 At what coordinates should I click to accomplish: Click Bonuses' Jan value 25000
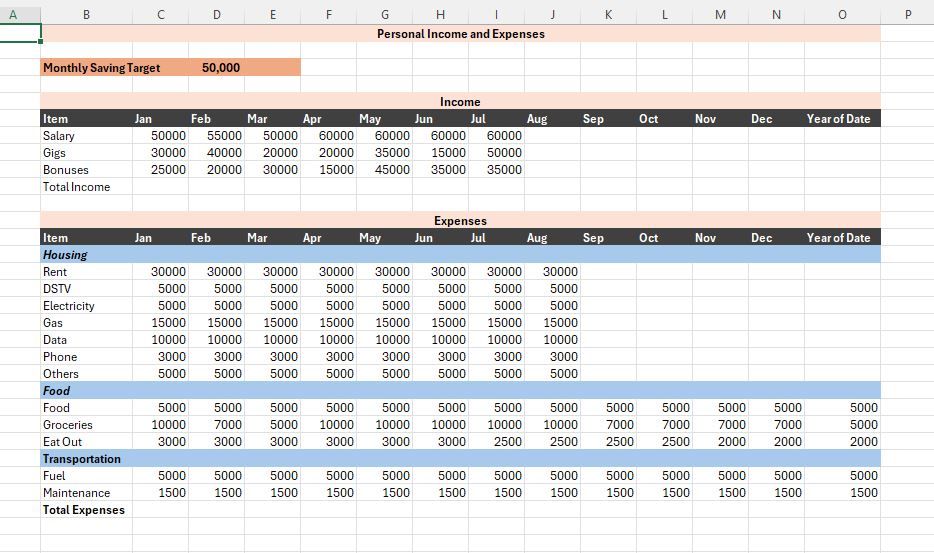click(x=168, y=170)
